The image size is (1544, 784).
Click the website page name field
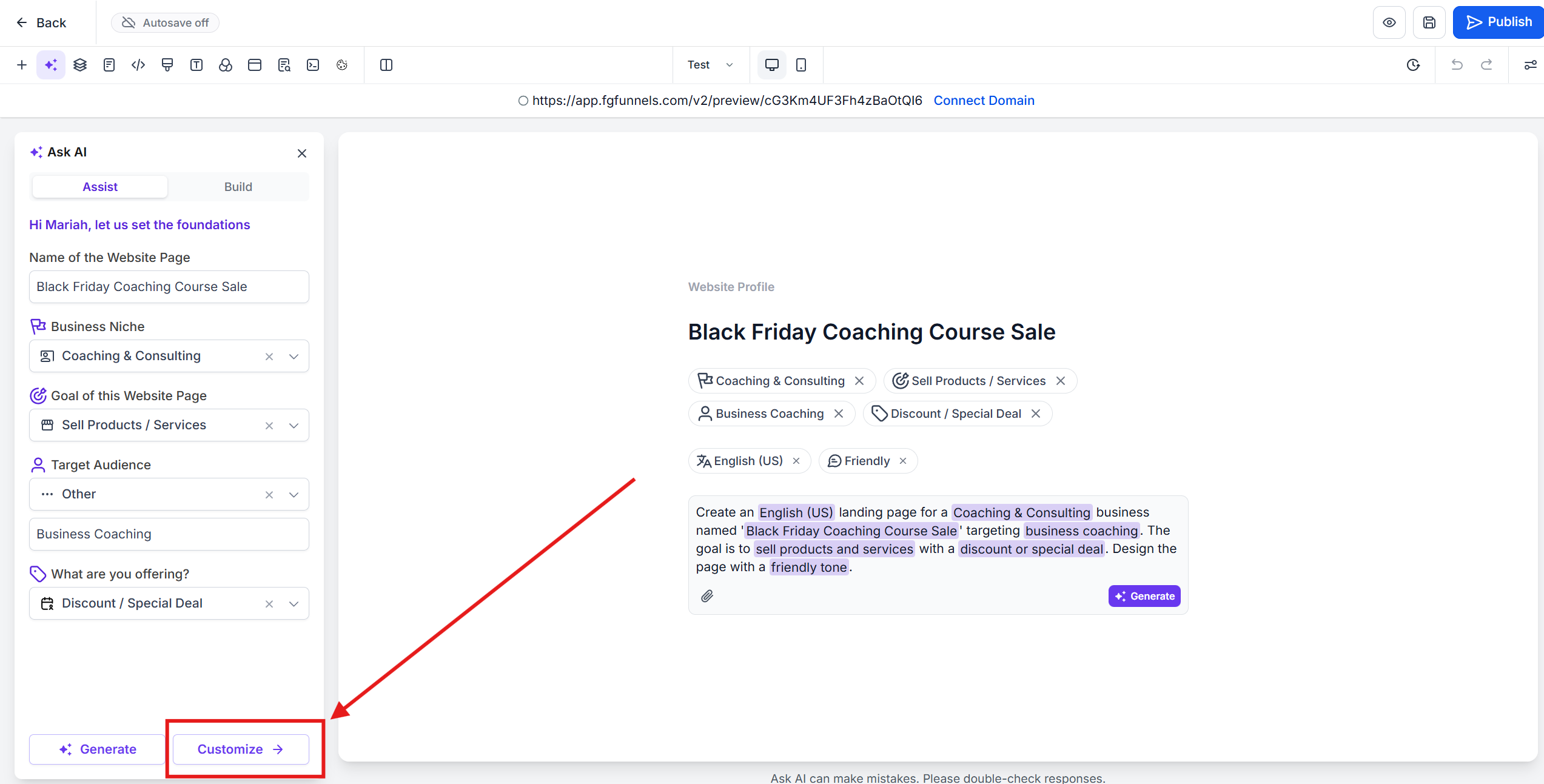[169, 287]
